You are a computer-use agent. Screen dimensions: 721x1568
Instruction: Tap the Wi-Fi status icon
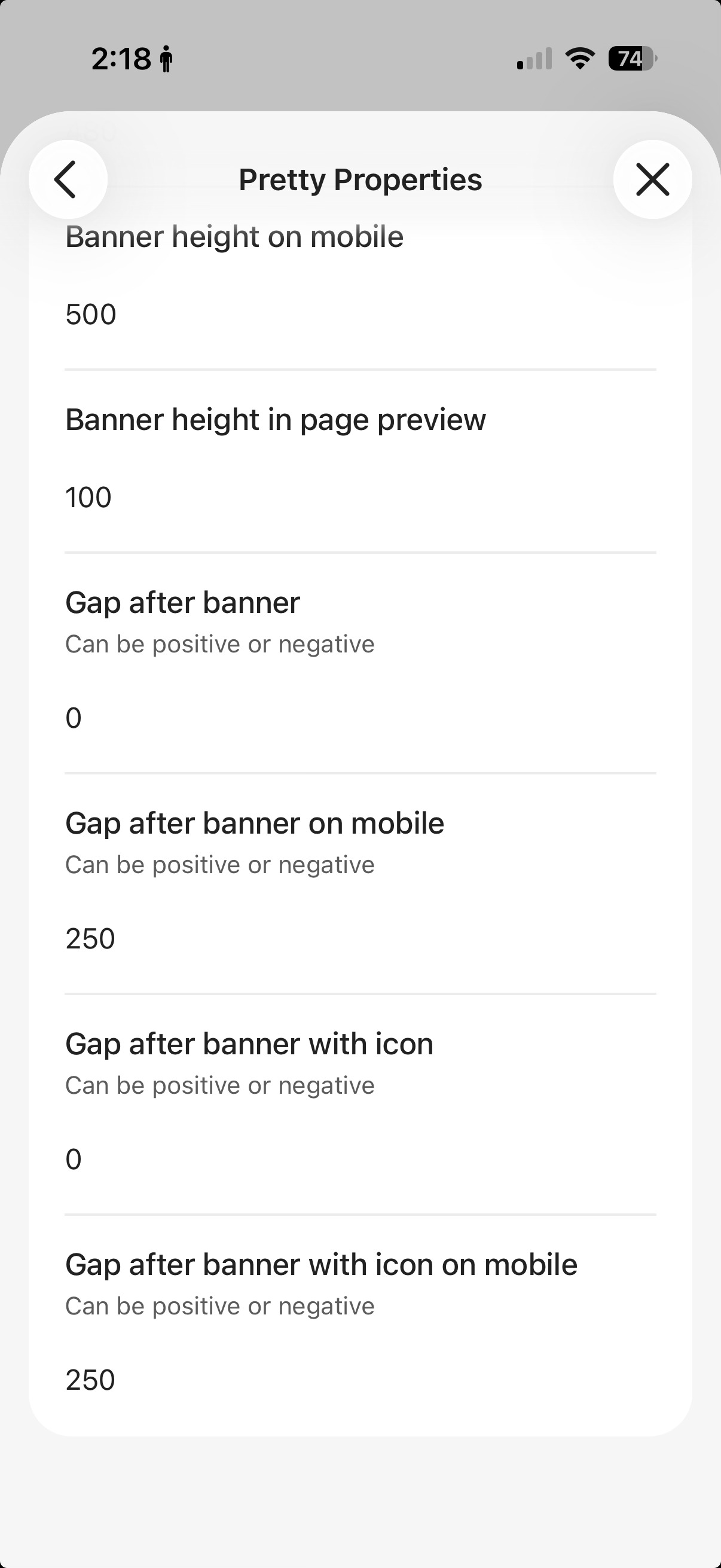click(580, 59)
